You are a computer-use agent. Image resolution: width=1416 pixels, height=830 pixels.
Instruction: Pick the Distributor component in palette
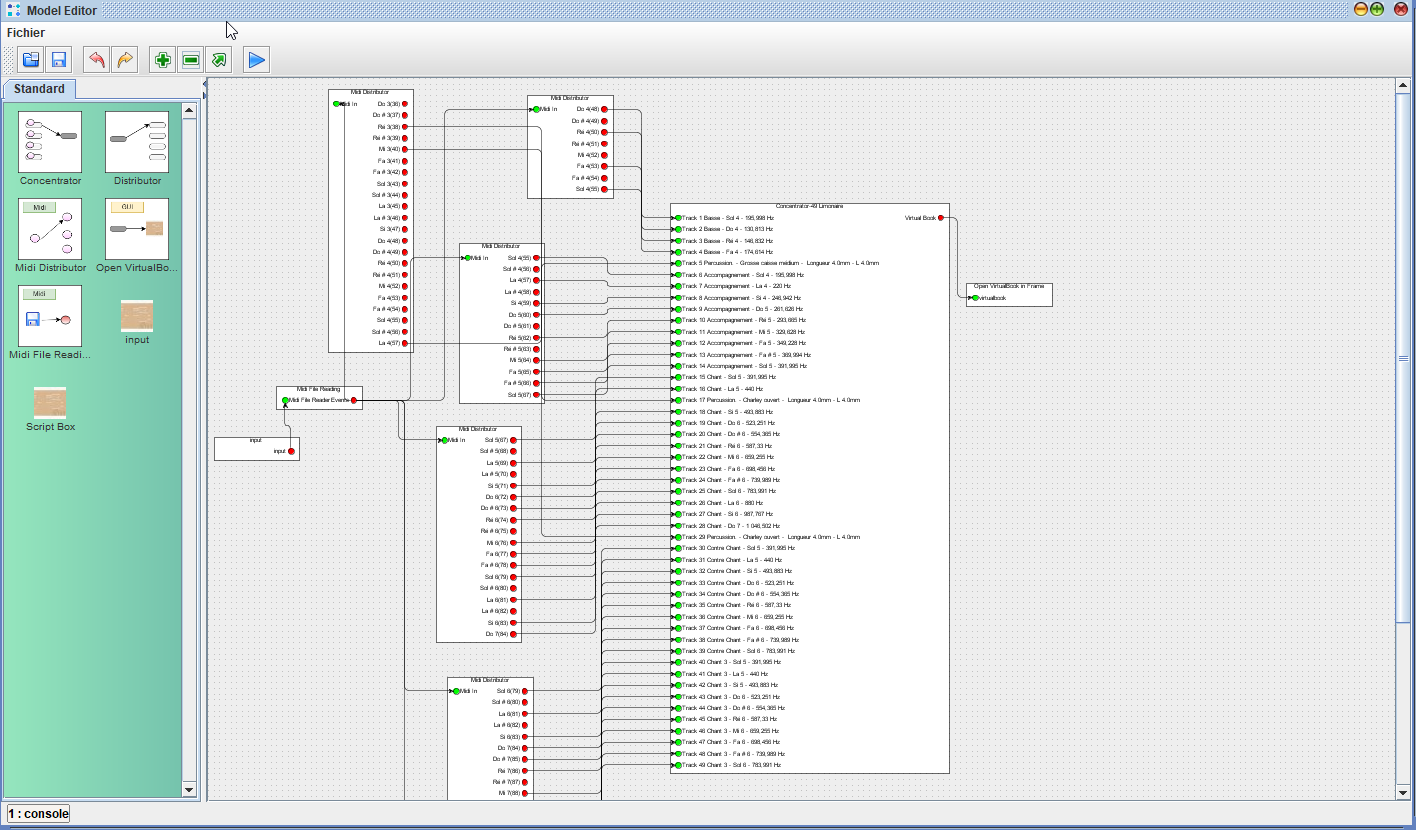click(x=137, y=142)
